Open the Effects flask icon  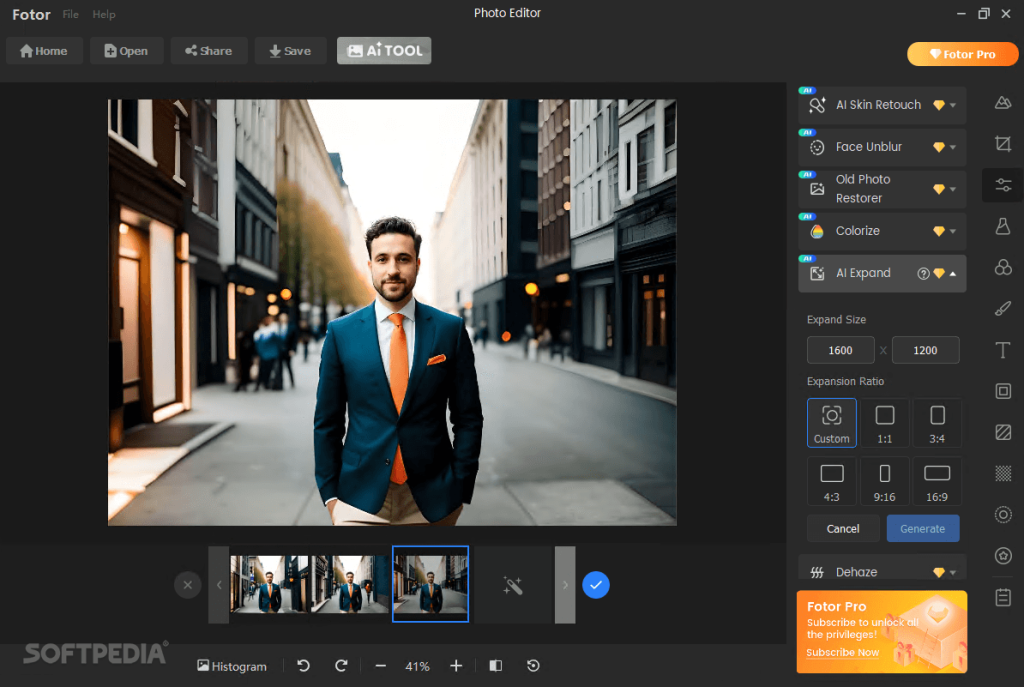coord(1003,226)
